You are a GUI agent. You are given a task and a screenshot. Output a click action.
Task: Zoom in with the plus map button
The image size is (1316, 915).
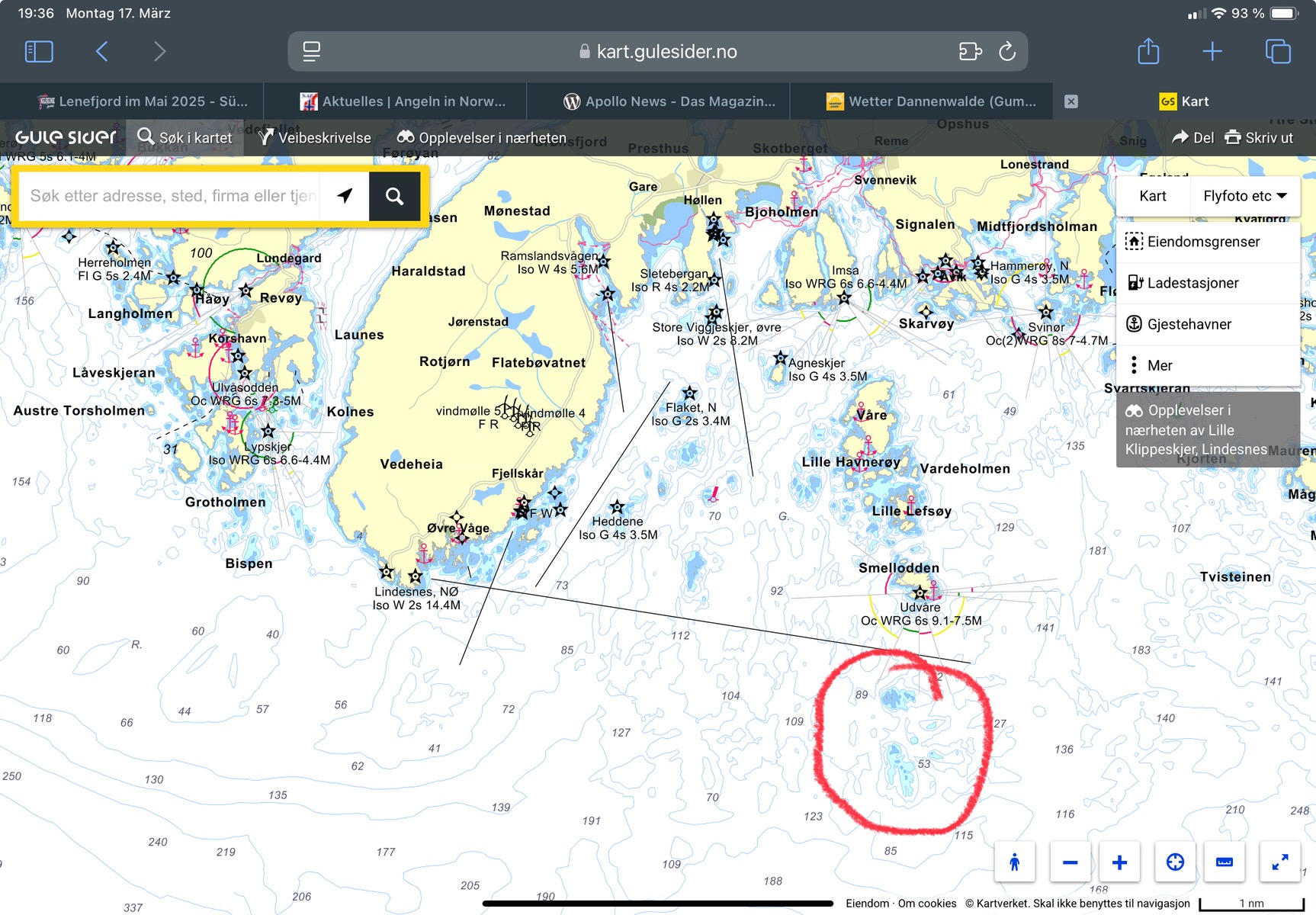1119,862
